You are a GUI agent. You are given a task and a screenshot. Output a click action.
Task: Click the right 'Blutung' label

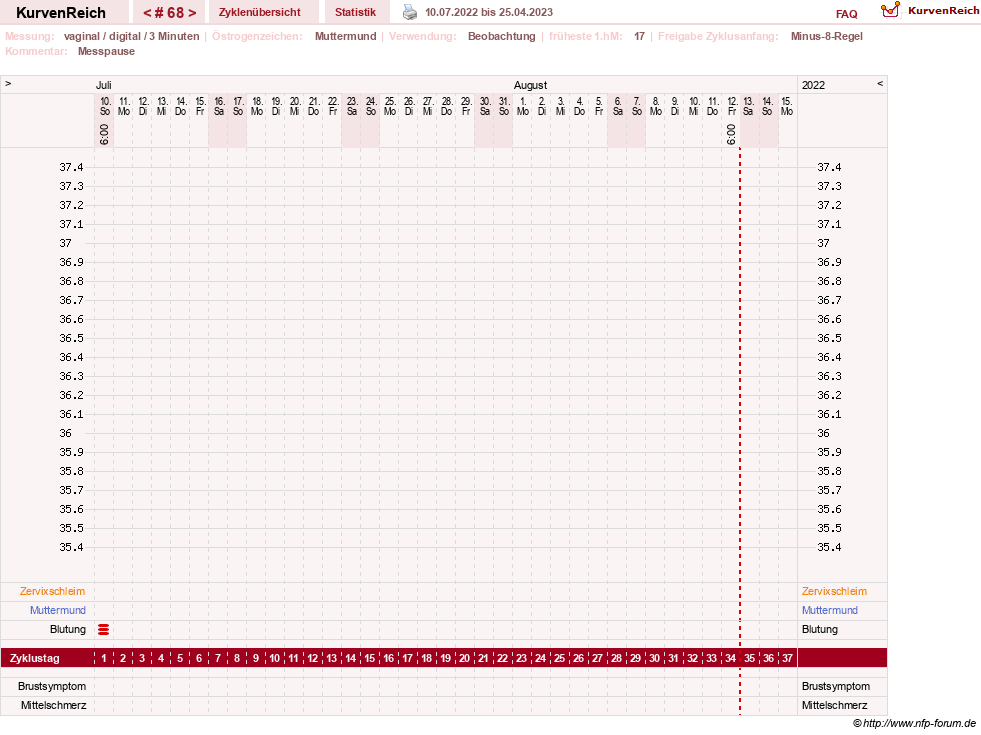click(x=820, y=629)
